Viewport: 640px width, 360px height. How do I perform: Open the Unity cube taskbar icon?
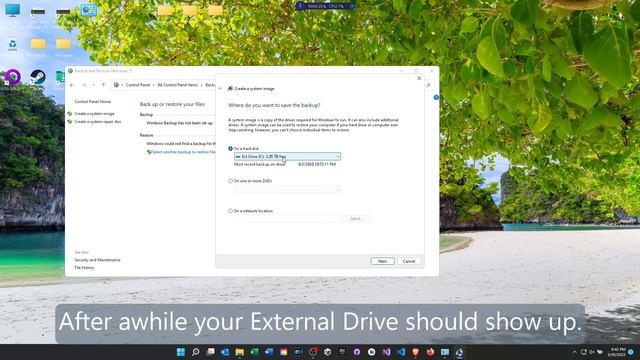click(x=327, y=352)
